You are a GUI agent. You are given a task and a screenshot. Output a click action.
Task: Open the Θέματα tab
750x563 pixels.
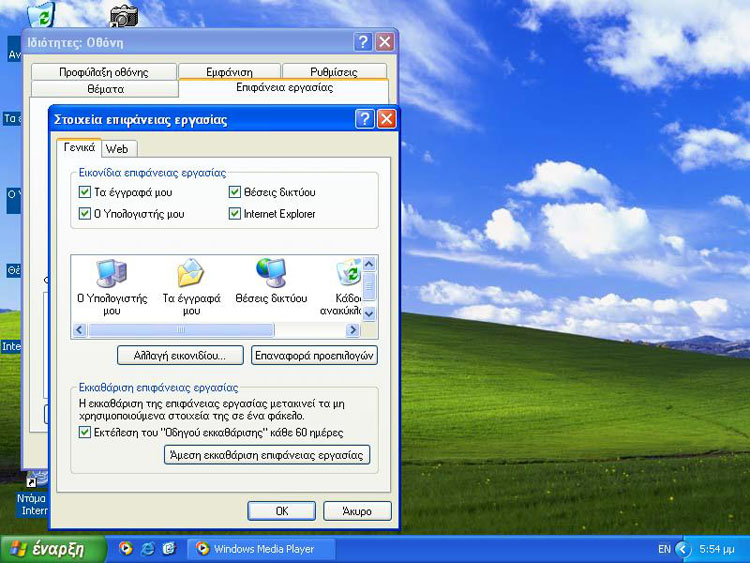(105, 89)
